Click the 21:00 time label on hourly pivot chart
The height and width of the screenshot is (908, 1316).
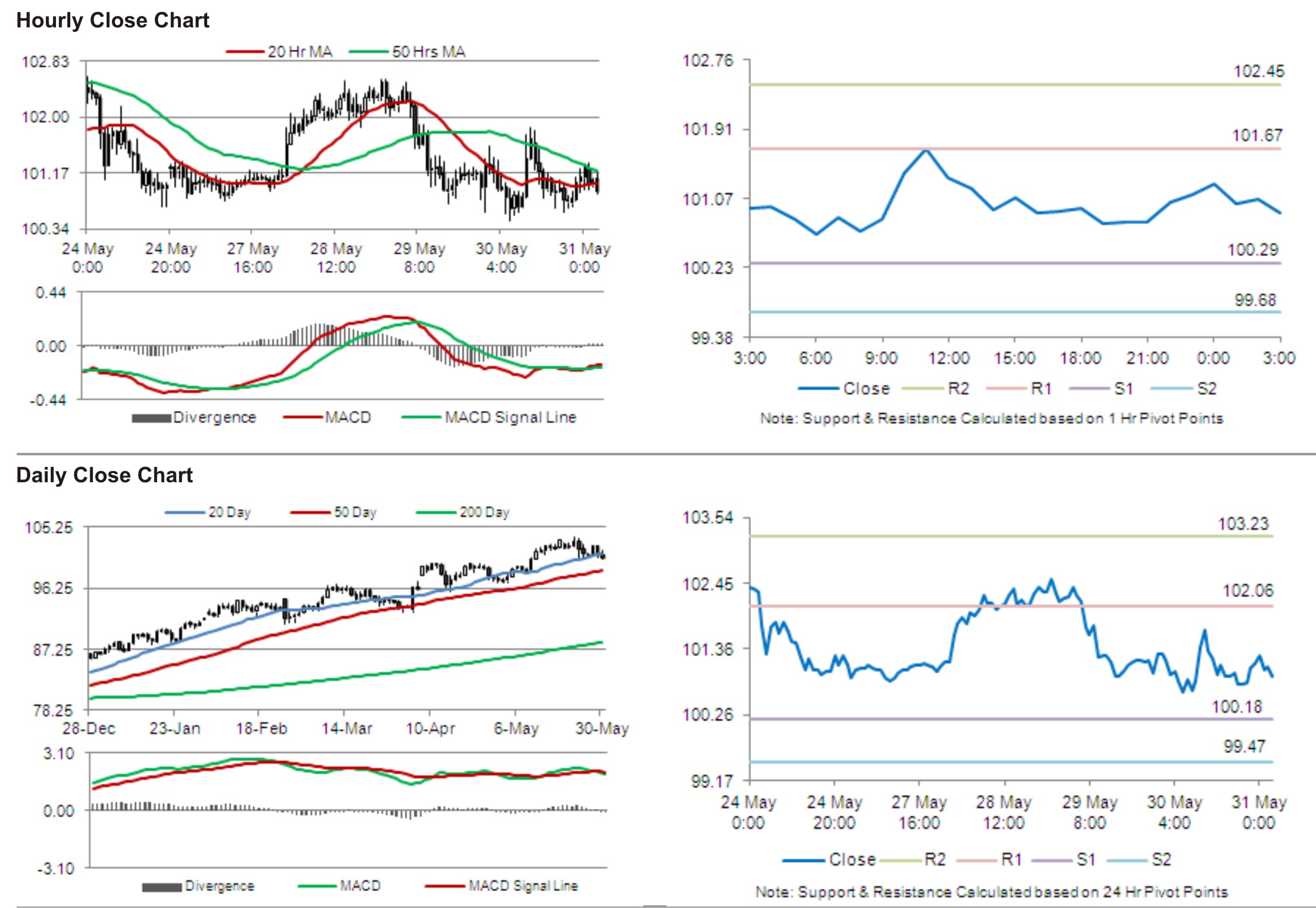tap(1147, 358)
